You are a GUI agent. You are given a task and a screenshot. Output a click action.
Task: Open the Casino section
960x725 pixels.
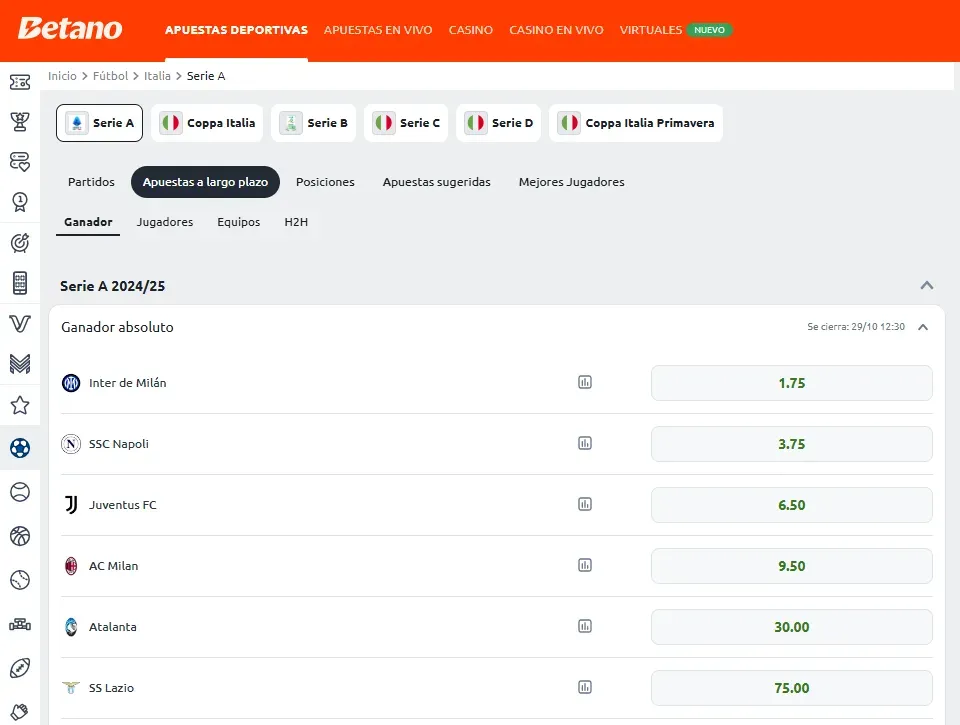pos(470,30)
